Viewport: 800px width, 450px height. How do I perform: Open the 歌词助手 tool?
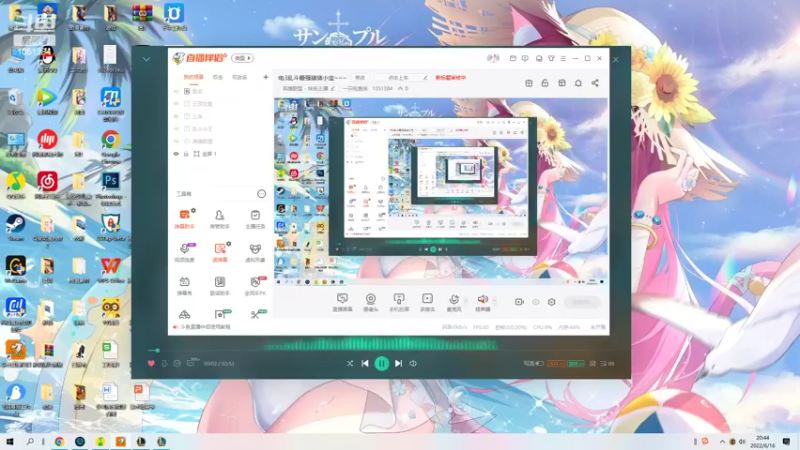tap(219, 285)
